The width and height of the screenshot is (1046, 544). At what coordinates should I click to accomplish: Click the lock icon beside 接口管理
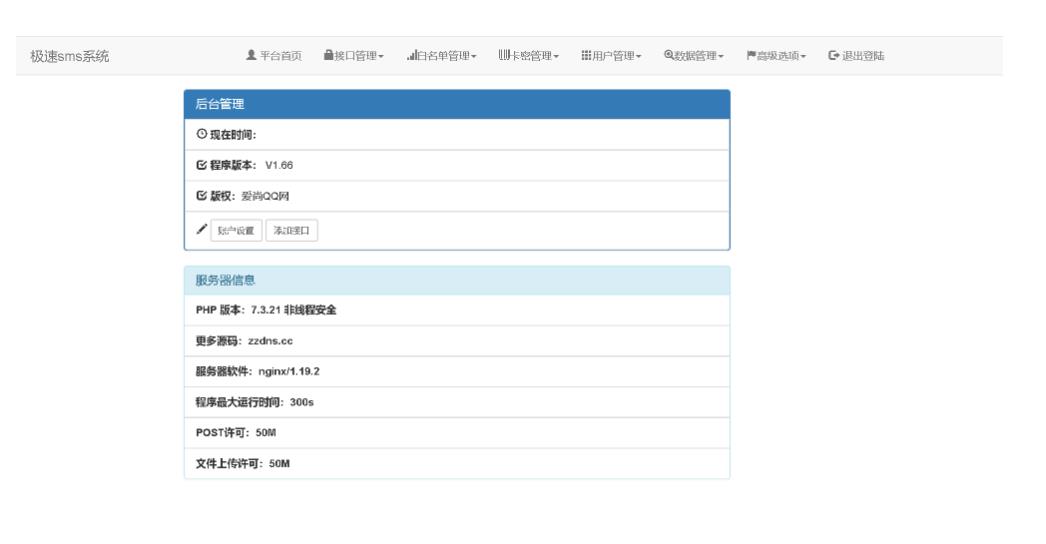329,55
